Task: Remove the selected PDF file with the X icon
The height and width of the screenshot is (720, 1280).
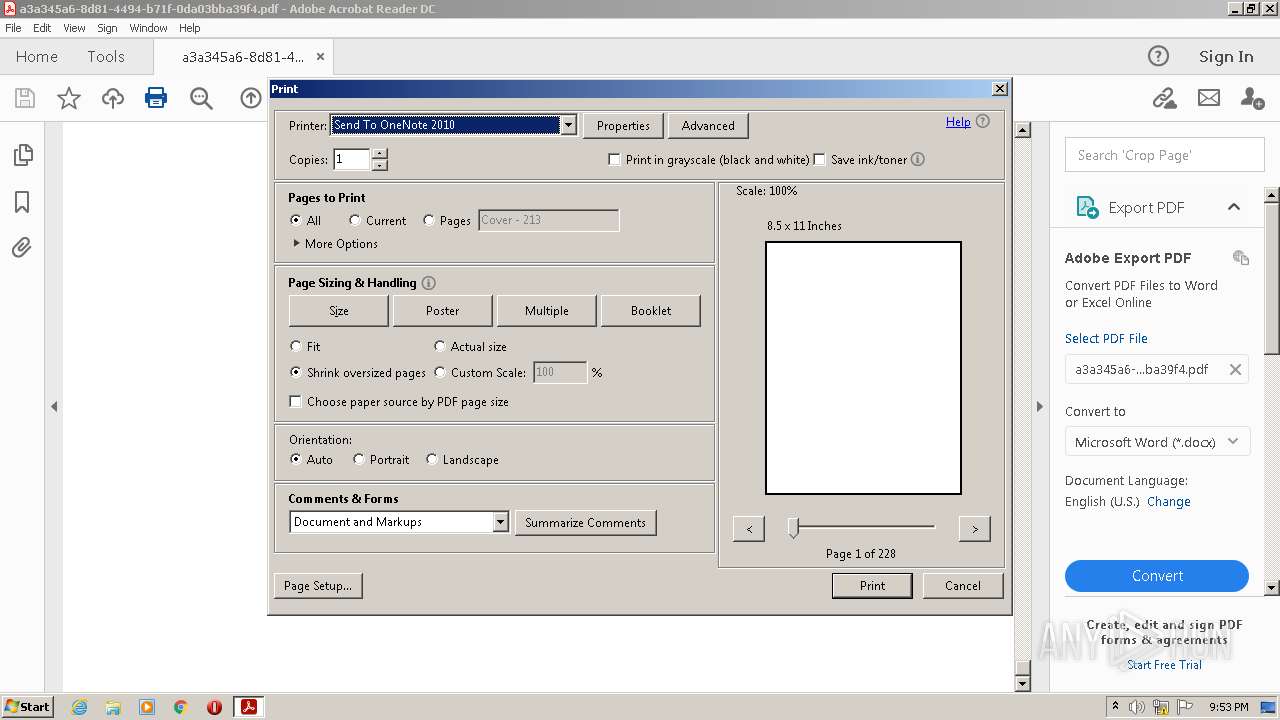Action: [1235, 369]
